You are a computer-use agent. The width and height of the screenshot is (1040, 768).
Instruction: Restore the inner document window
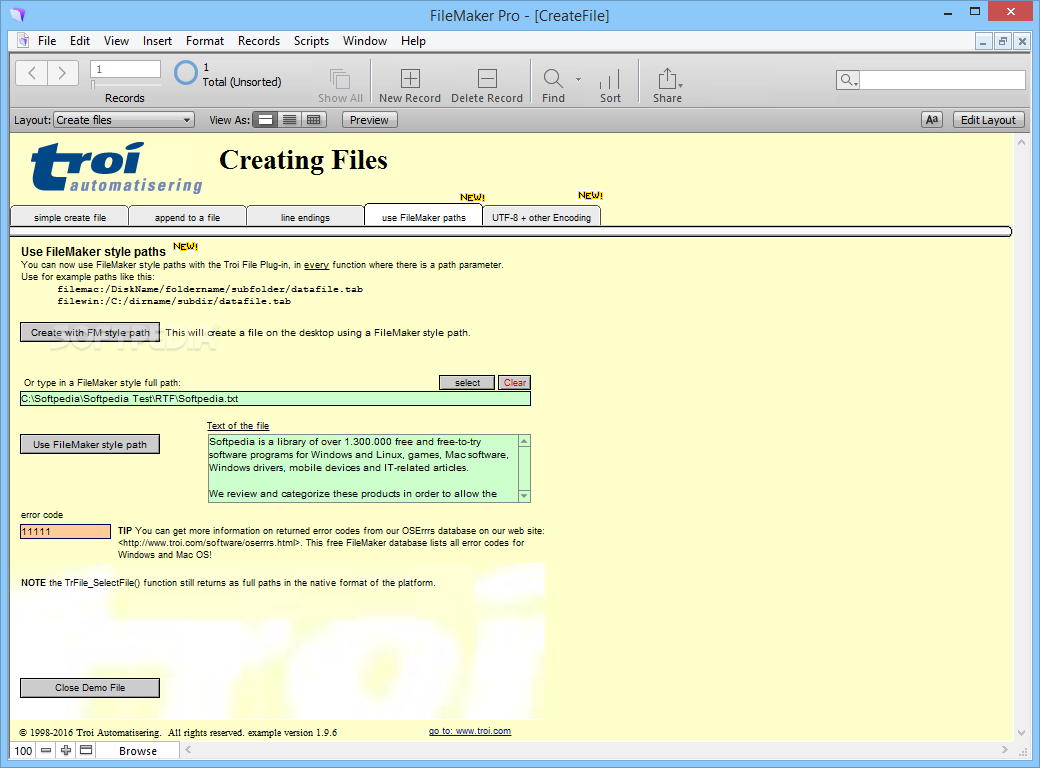click(x=1003, y=41)
